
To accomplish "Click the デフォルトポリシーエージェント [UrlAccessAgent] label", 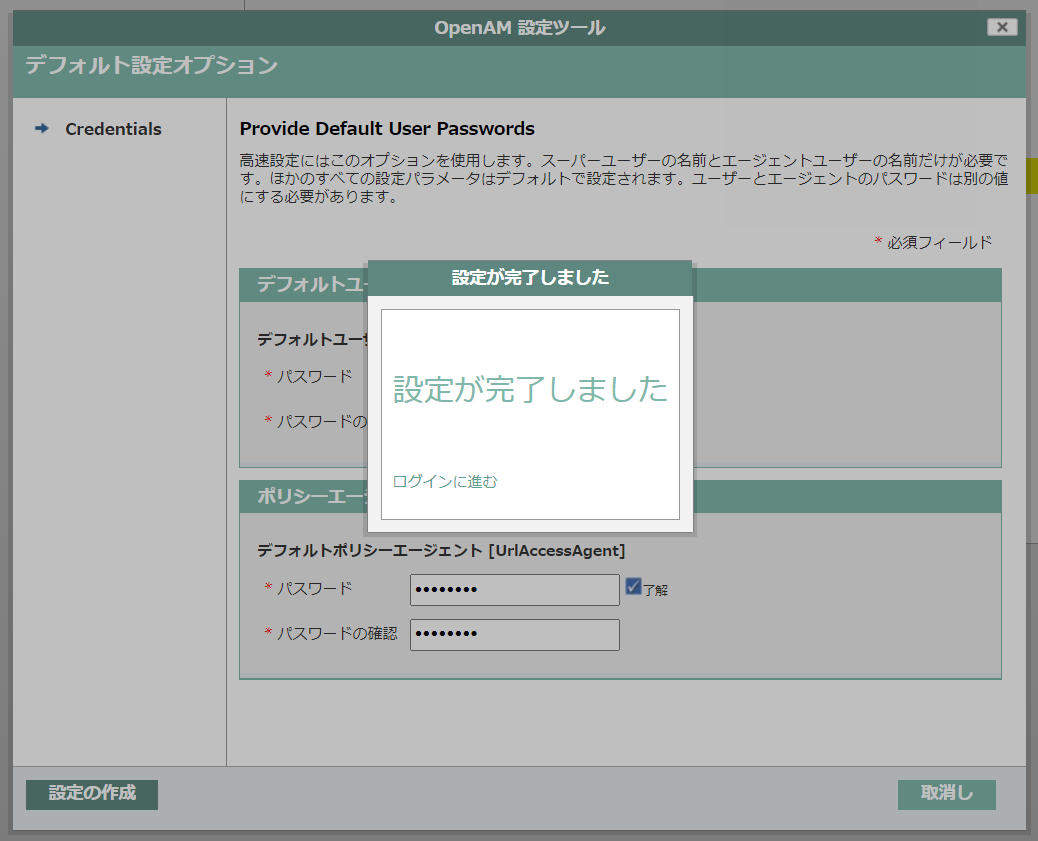I will [x=441, y=550].
